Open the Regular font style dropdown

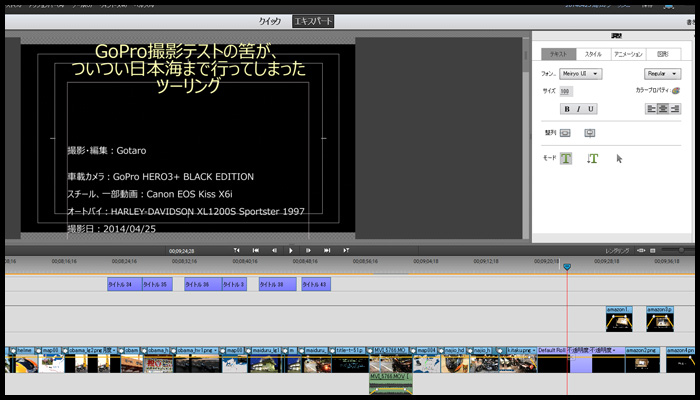point(662,74)
